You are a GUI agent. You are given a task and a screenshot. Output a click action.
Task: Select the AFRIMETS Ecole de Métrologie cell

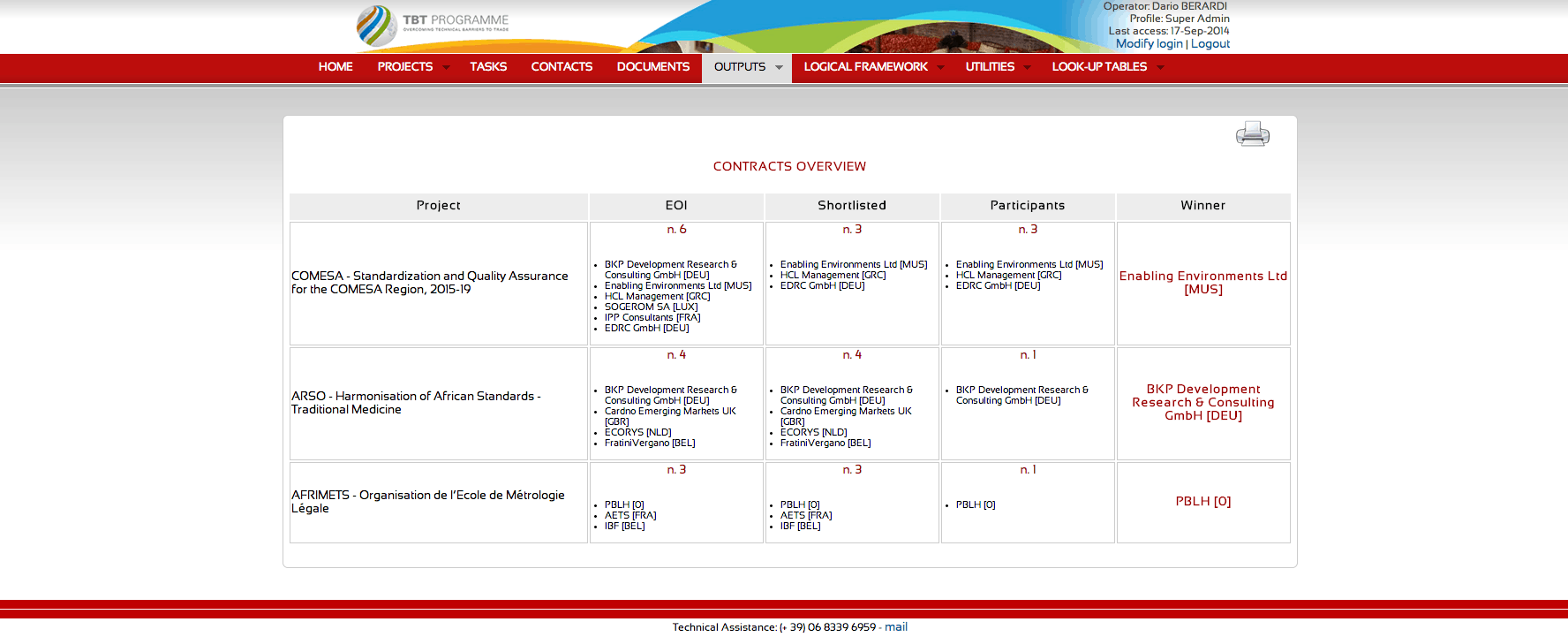coord(439,503)
